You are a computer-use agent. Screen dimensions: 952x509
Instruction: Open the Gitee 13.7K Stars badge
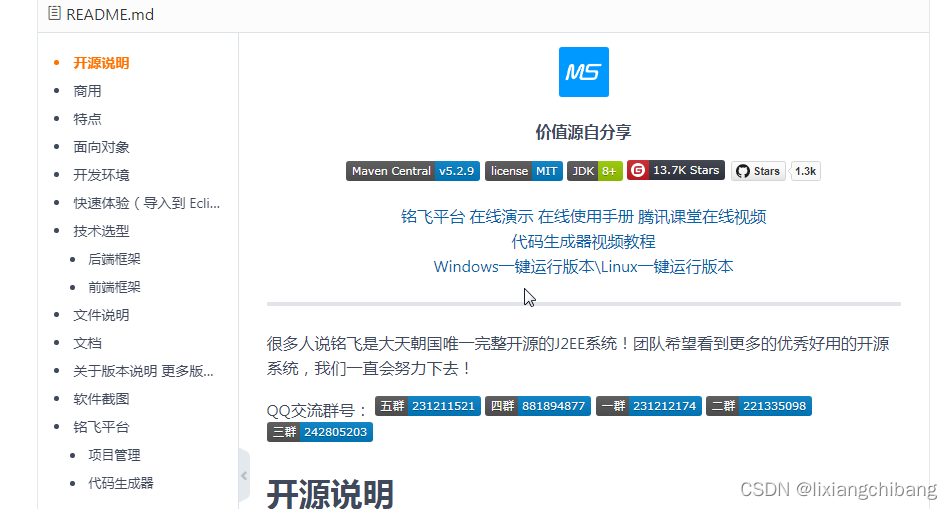(676, 170)
